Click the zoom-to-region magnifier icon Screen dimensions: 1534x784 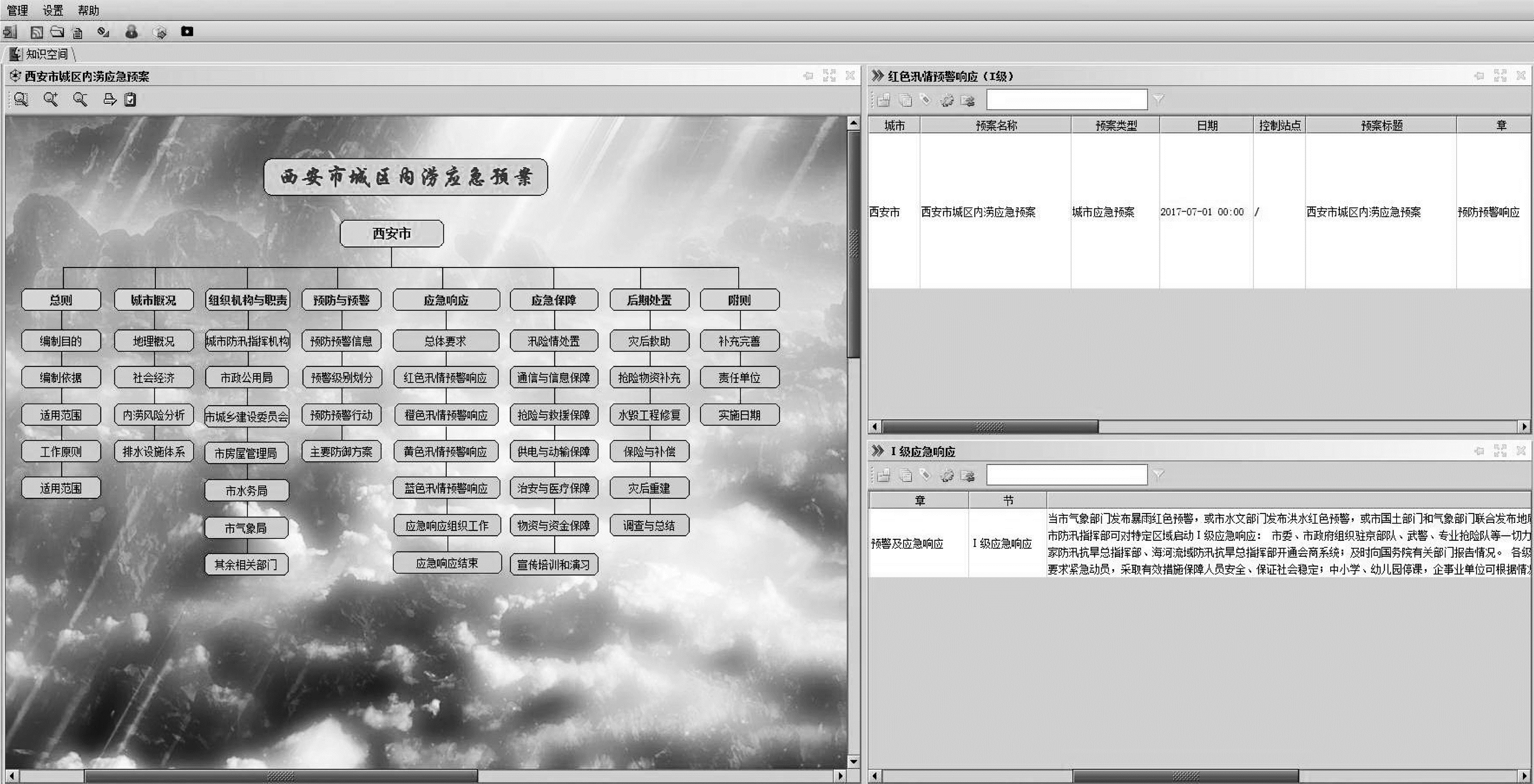pos(21,100)
